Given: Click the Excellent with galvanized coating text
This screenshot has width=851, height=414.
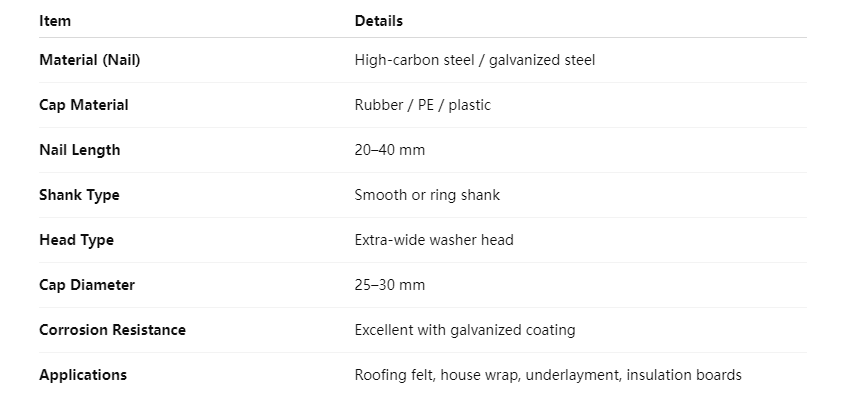Looking at the screenshot, I should 465,330.
